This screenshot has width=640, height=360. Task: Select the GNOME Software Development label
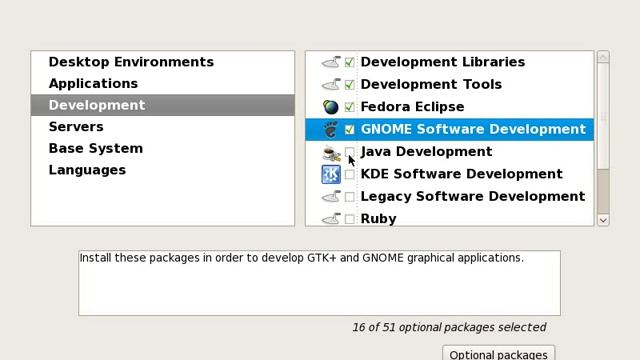tap(473, 129)
